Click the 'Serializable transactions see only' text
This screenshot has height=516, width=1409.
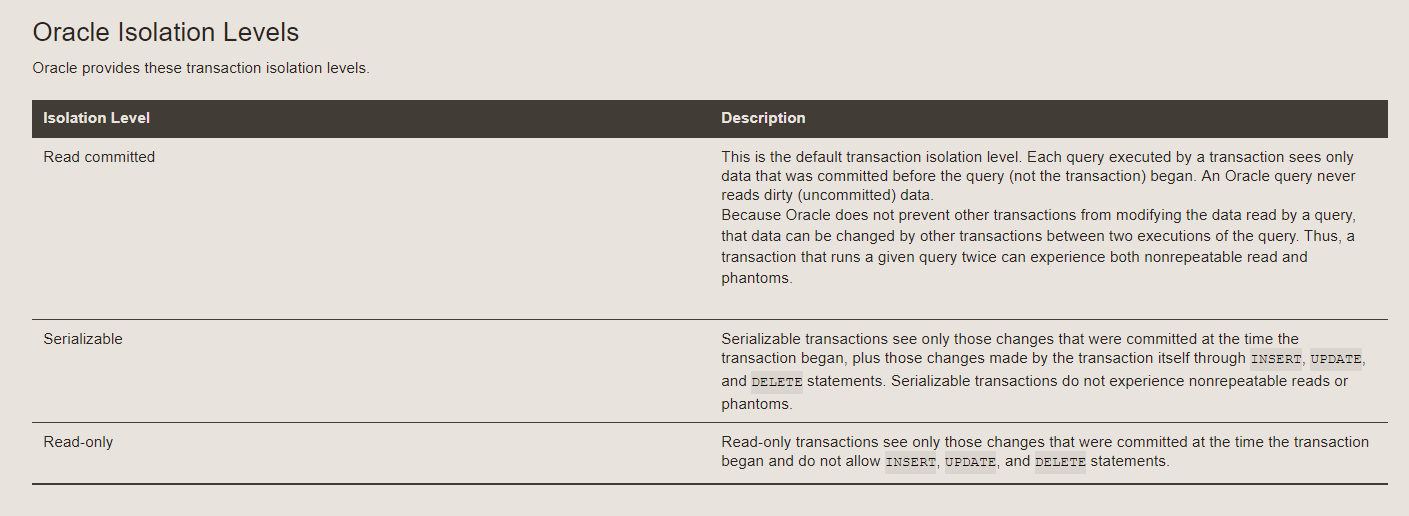[1043, 372]
